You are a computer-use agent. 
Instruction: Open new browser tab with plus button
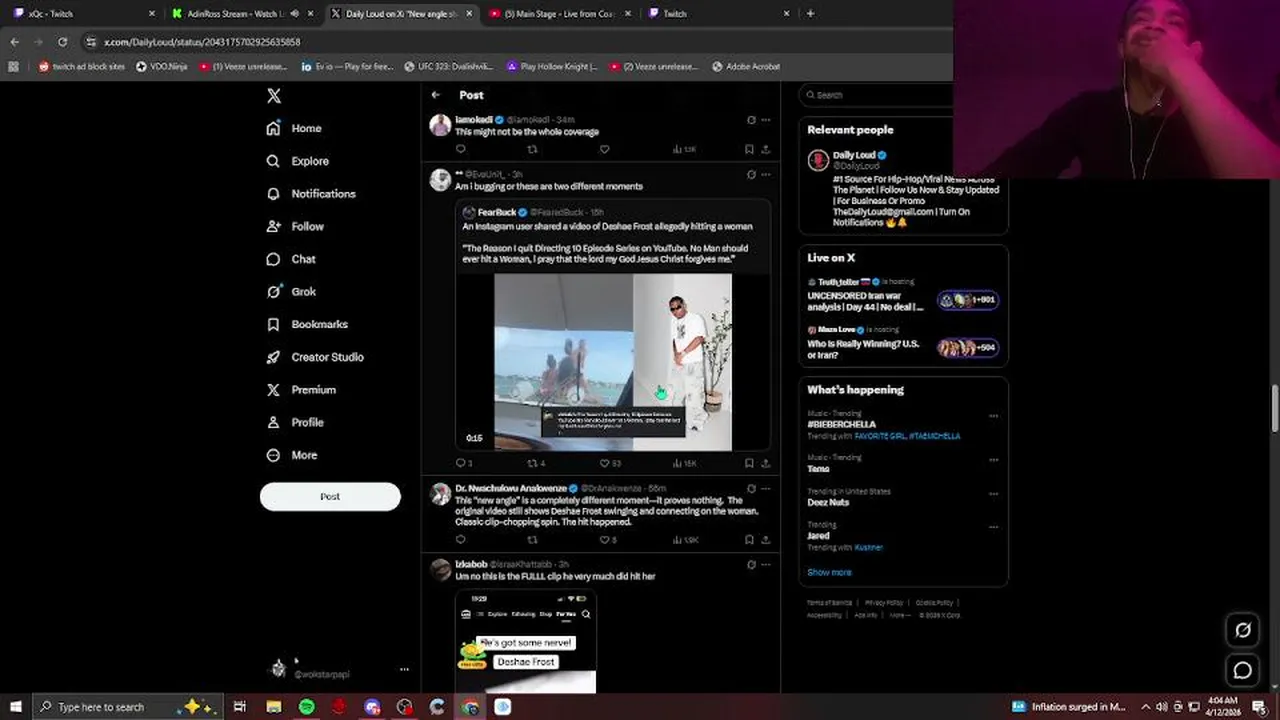pyautogui.click(x=810, y=14)
